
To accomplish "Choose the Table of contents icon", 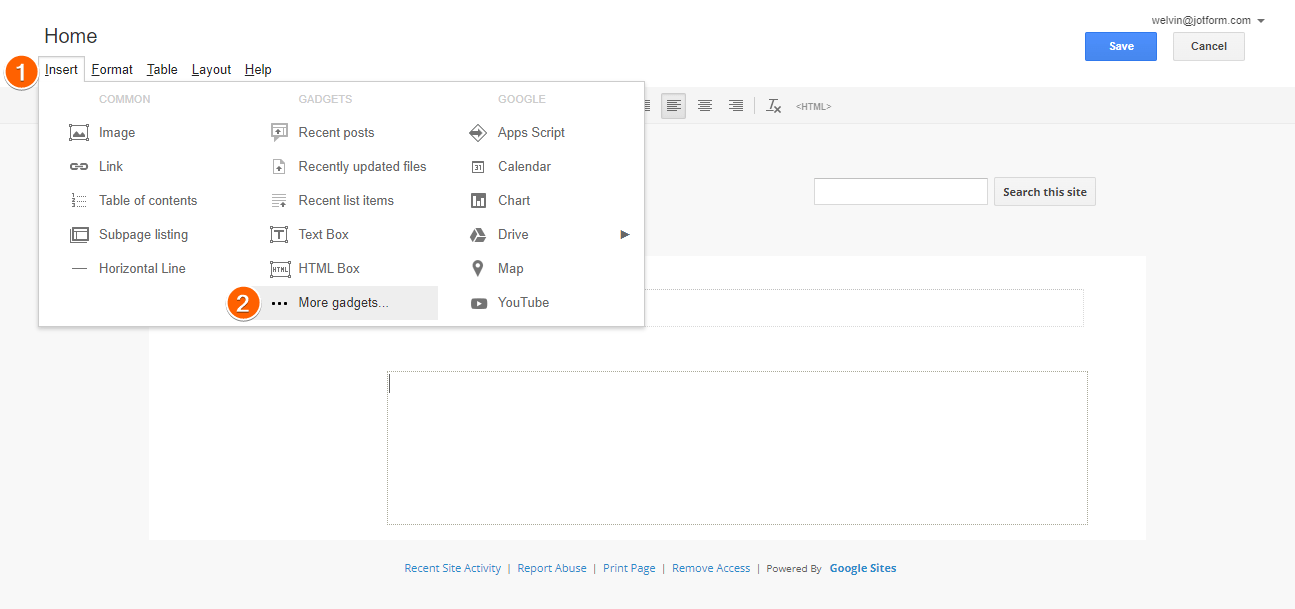I will pos(79,200).
